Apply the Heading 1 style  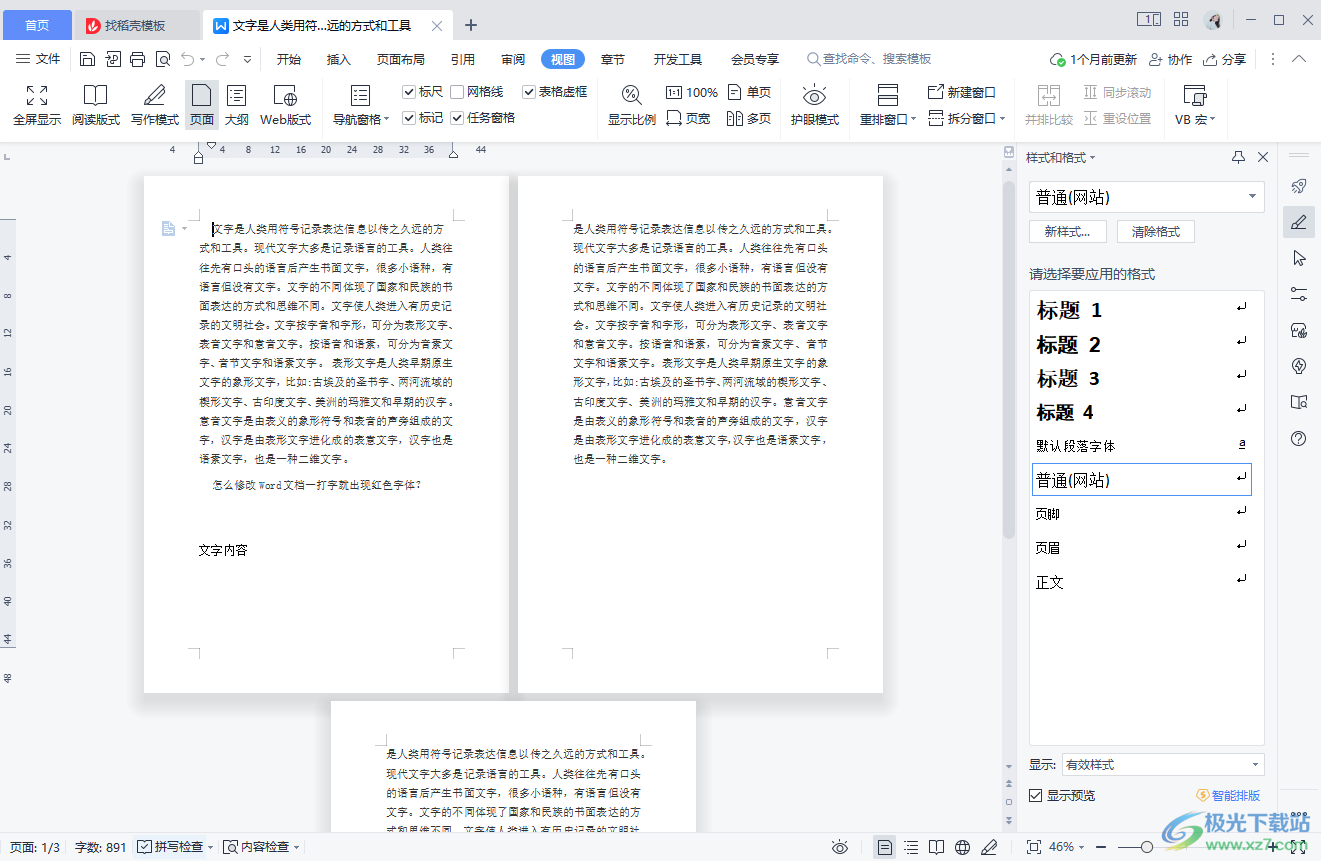click(1142, 310)
